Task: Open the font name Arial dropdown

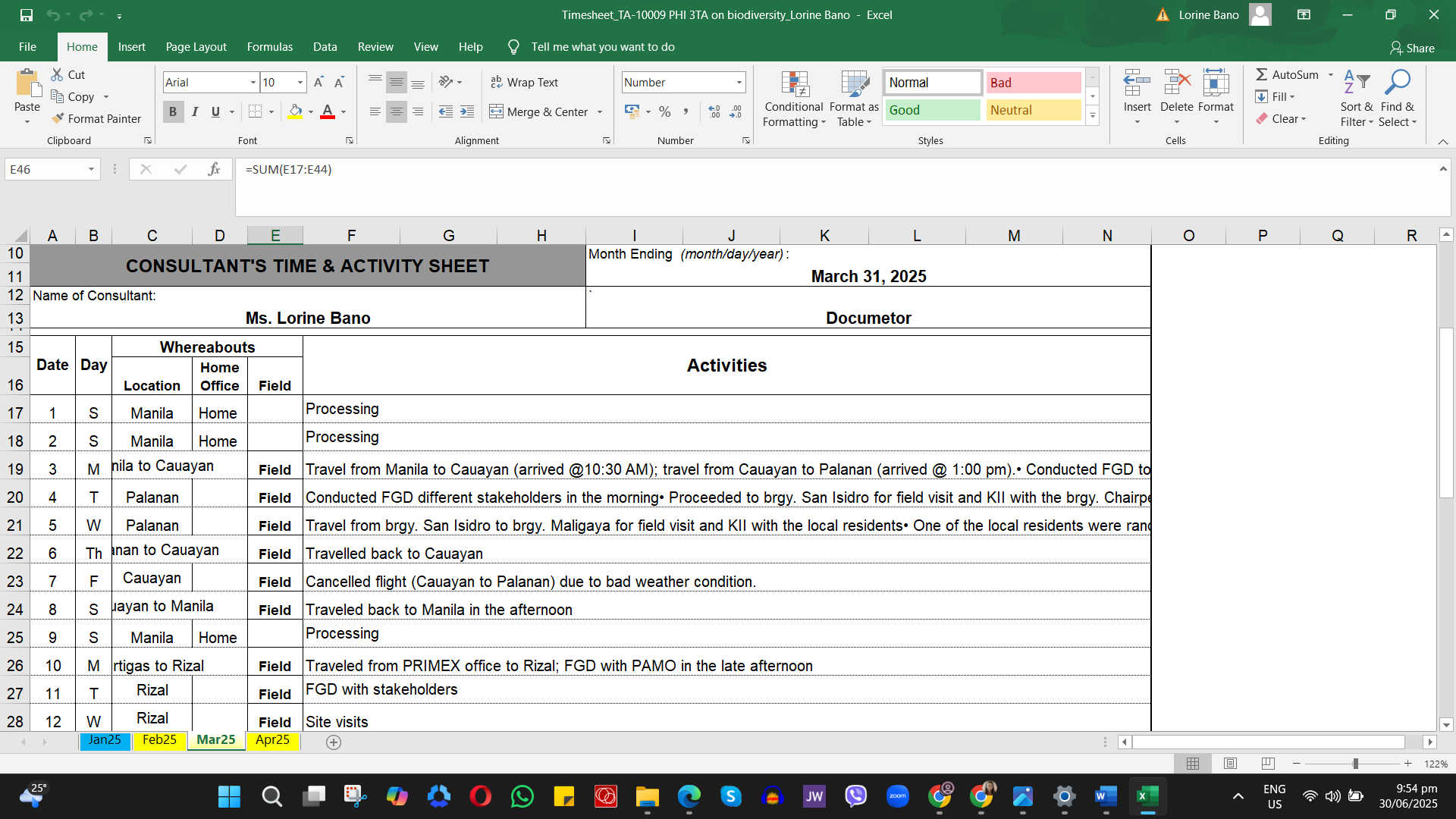Action: pyautogui.click(x=253, y=82)
